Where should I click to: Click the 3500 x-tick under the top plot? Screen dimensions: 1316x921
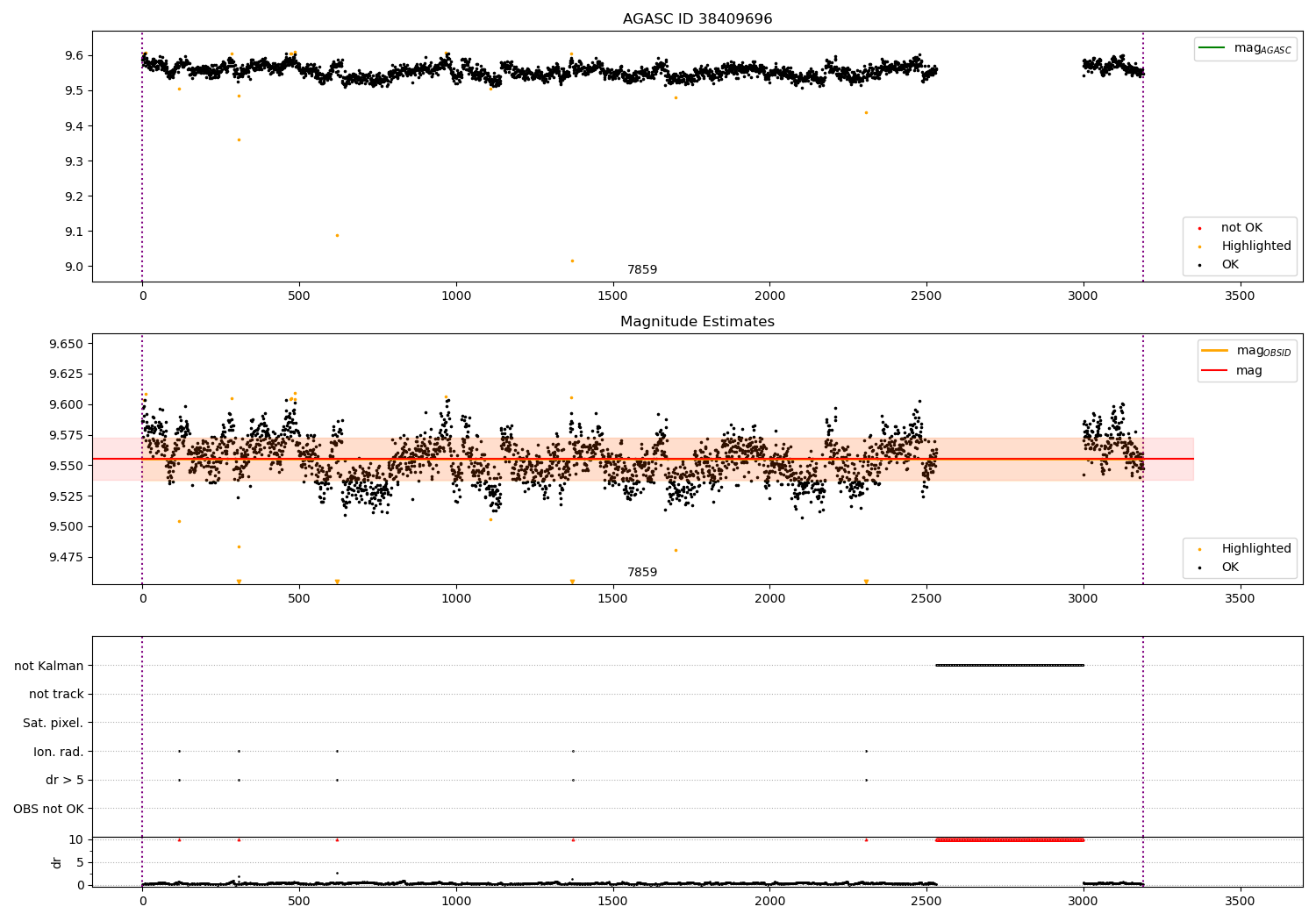(1240, 296)
